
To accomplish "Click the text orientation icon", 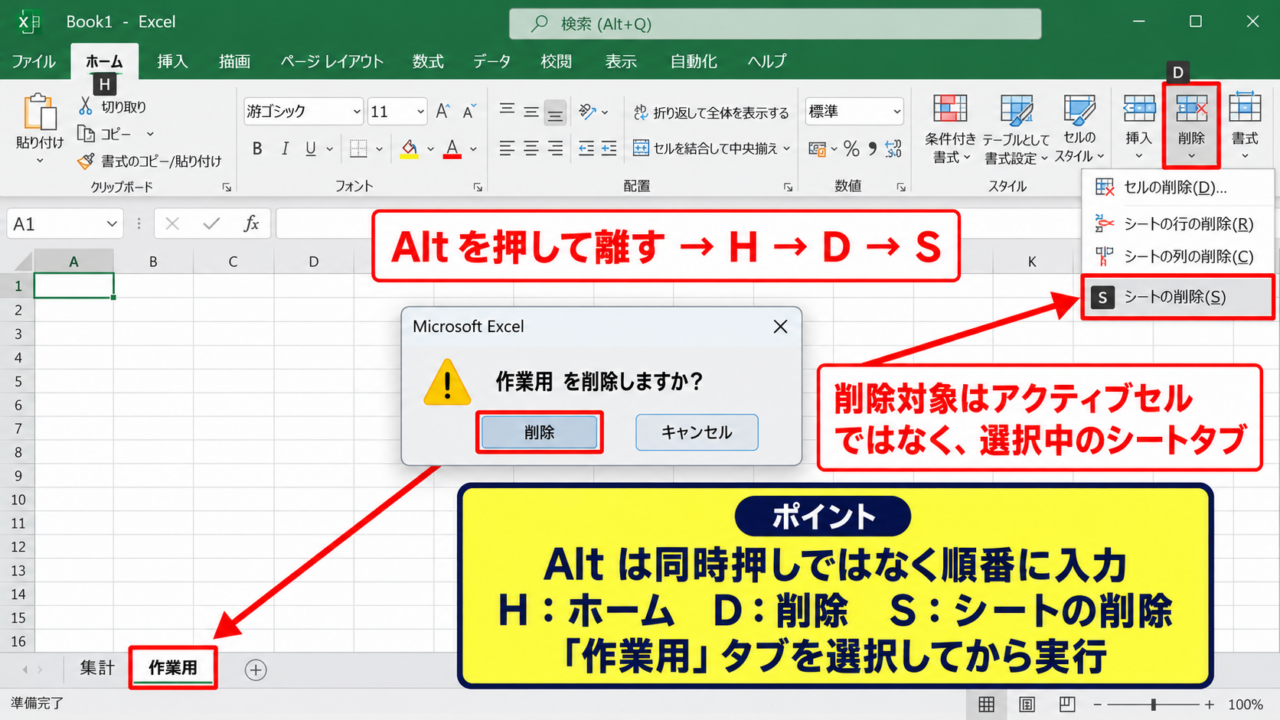I will pos(588,111).
